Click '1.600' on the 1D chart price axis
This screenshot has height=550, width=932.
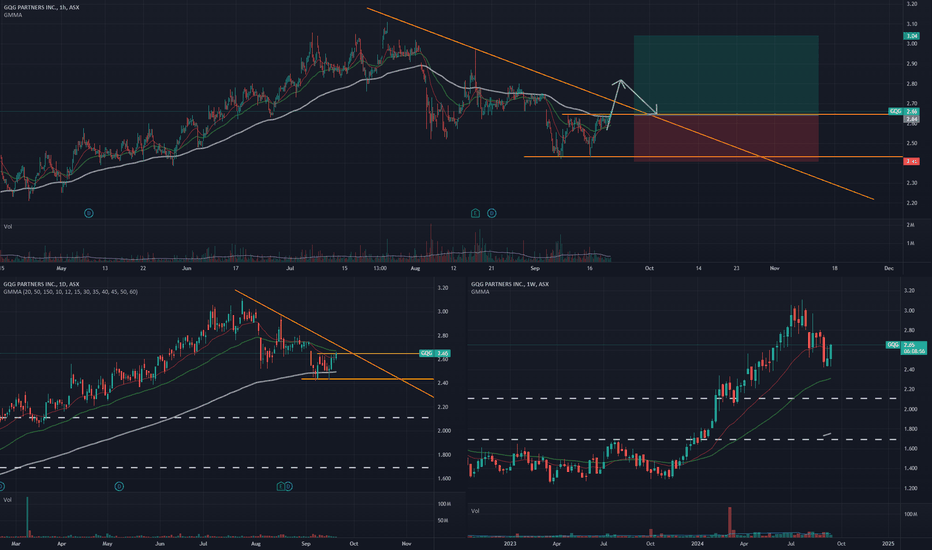(443, 478)
